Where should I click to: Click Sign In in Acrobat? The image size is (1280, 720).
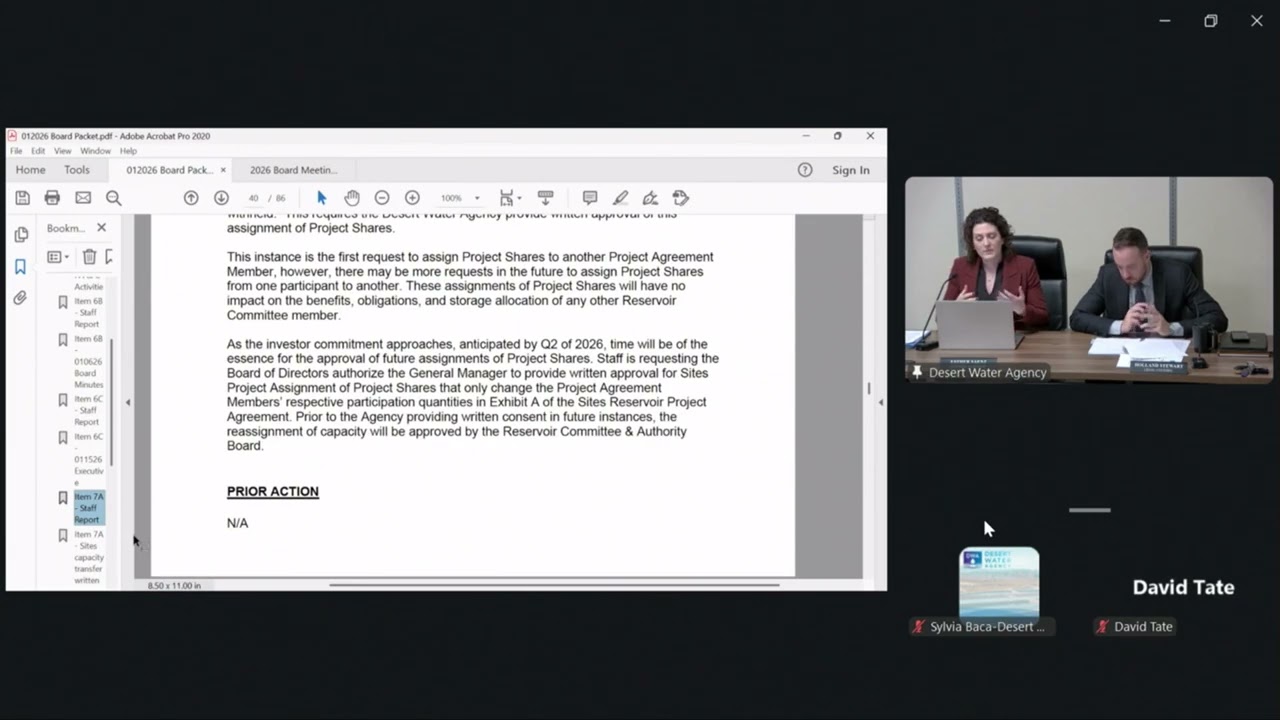coord(851,170)
